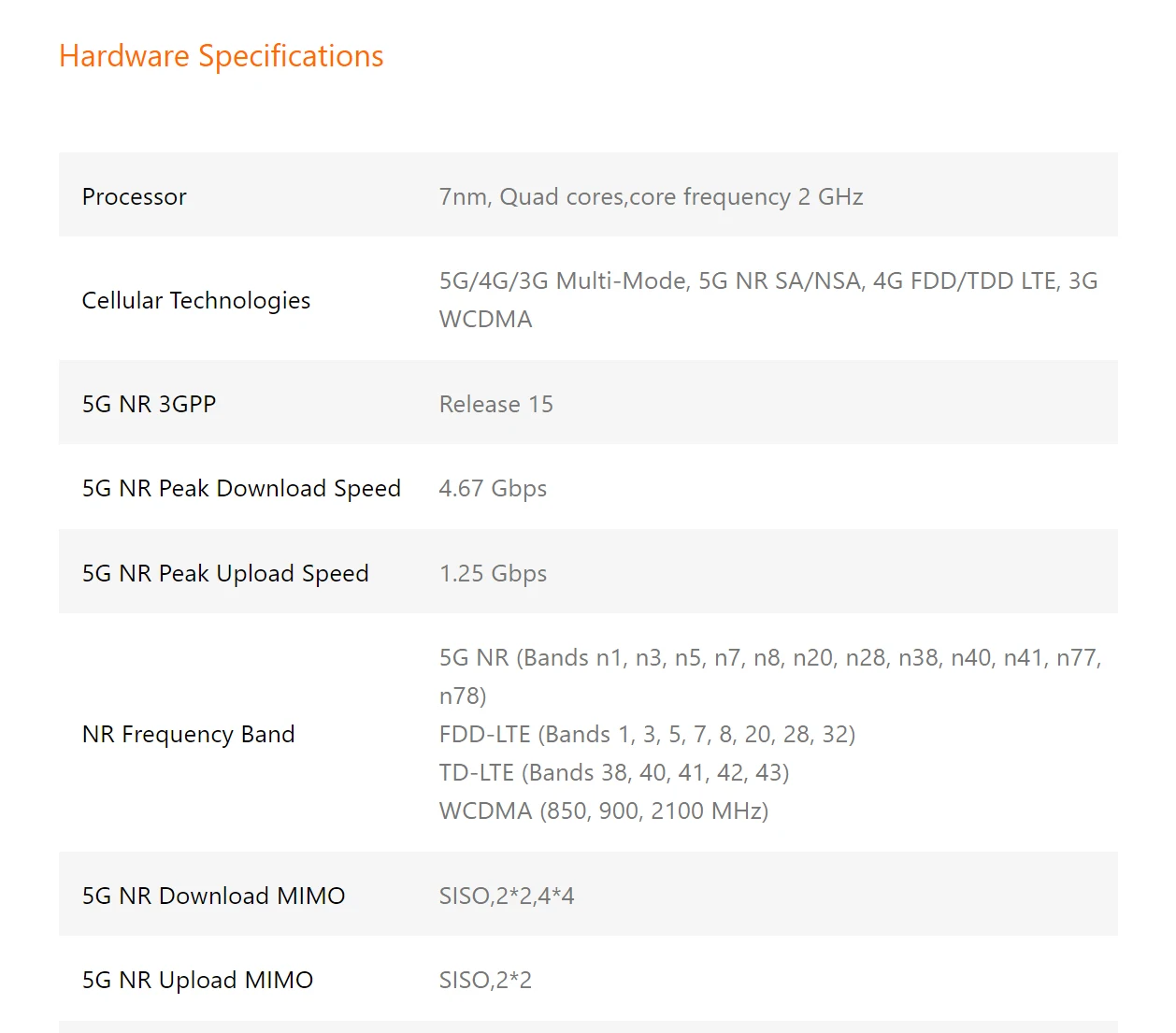Click the 5G NR Download MIMO label
The width and height of the screenshot is (1176, 1033).
214,896
